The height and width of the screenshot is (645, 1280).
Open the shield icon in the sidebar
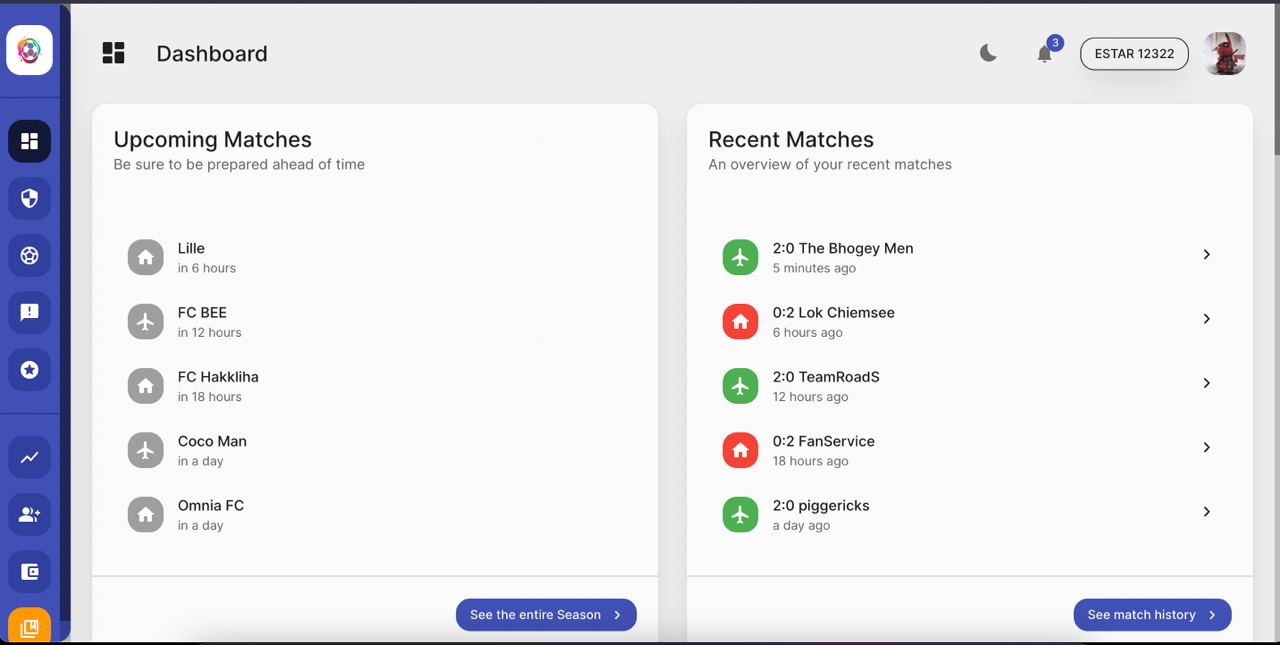29,198
